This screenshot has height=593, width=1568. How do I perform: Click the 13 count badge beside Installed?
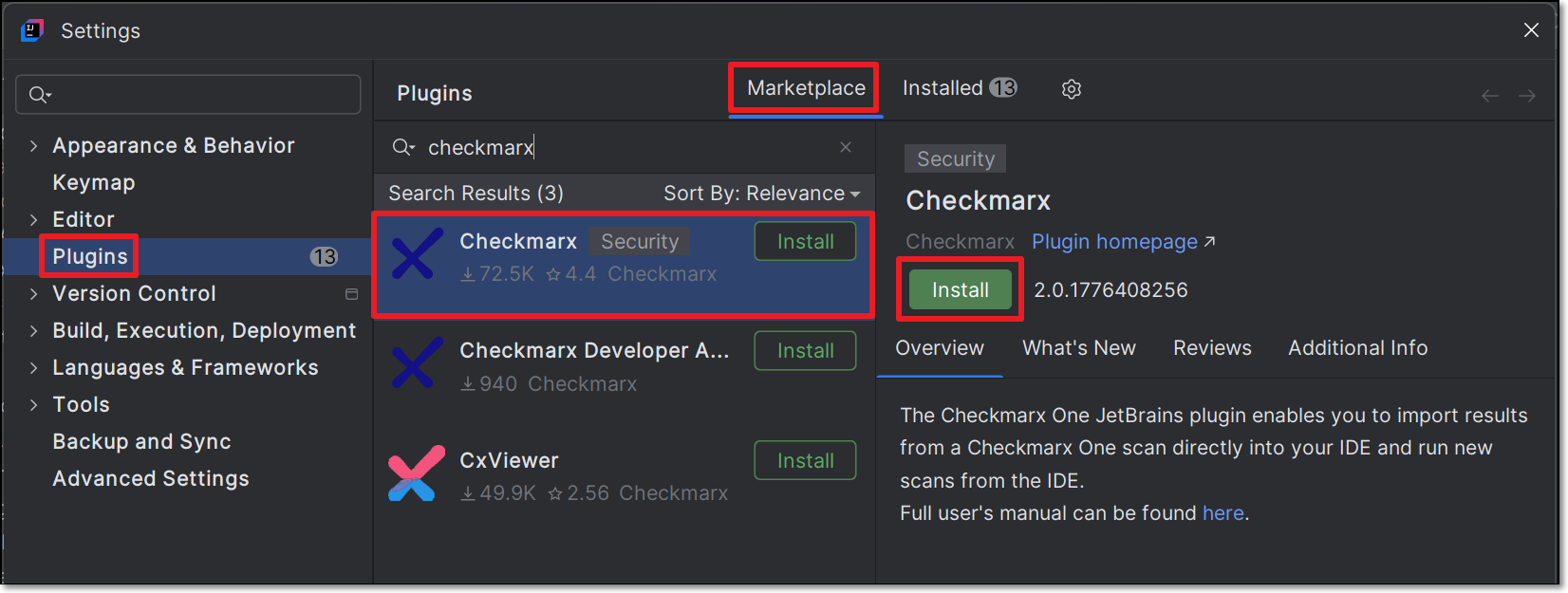(1003, 88)
